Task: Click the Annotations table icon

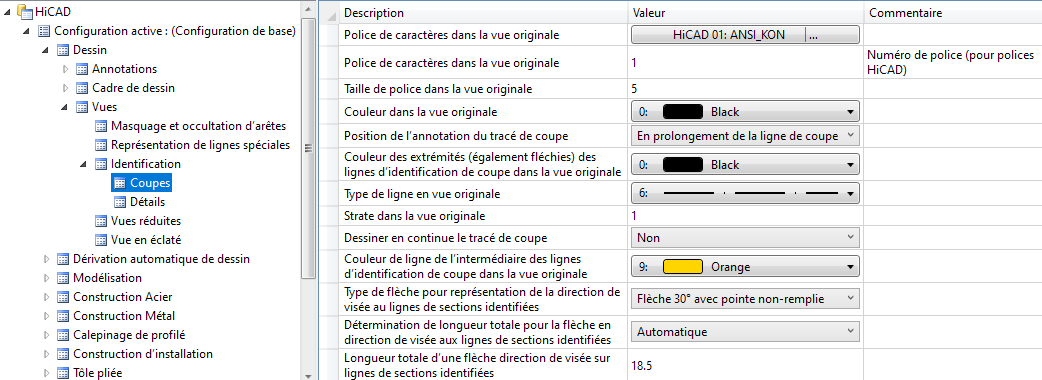Action: click(x=82, y=69)
